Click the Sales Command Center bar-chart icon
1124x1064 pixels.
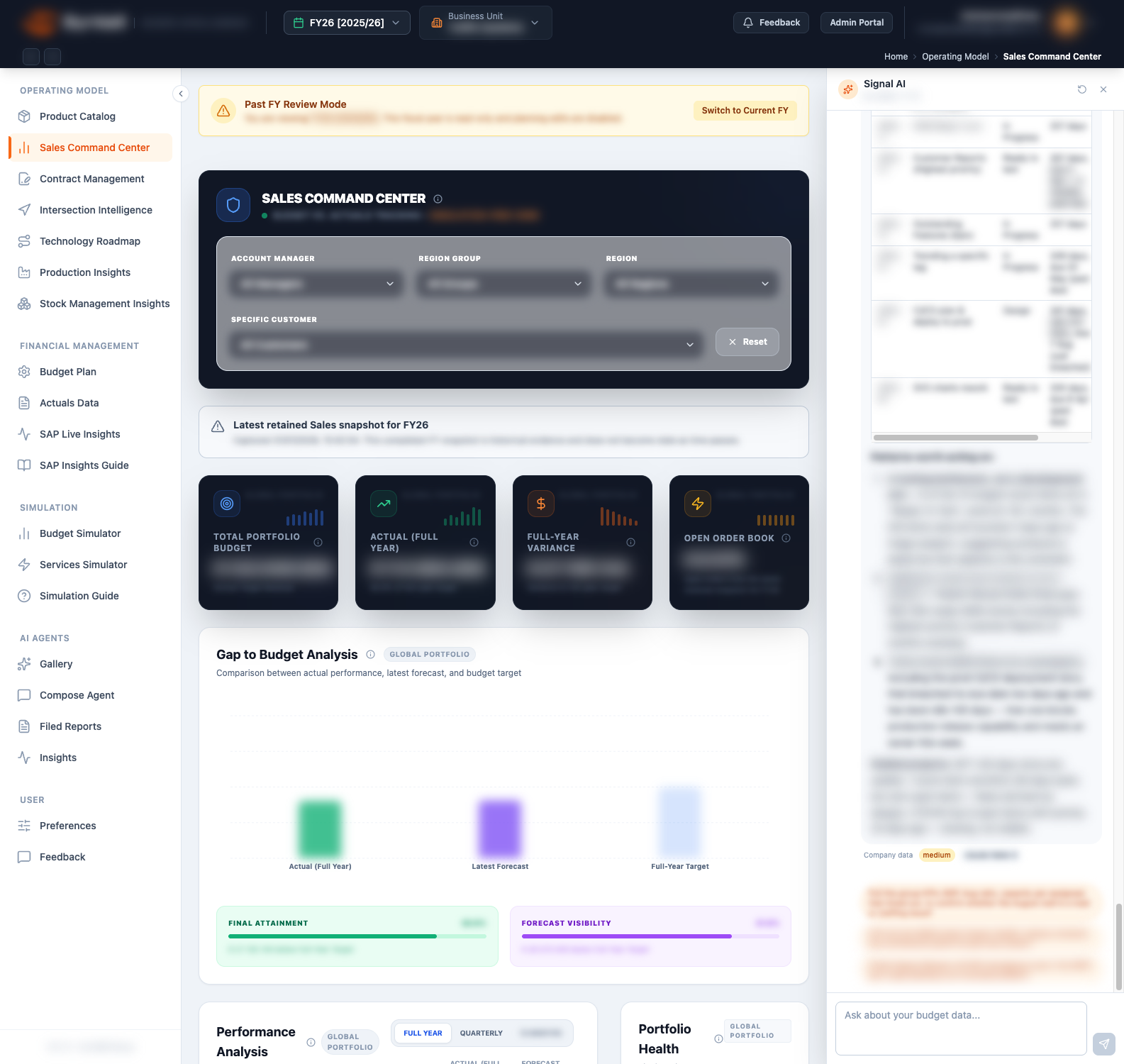click(24, 148)
